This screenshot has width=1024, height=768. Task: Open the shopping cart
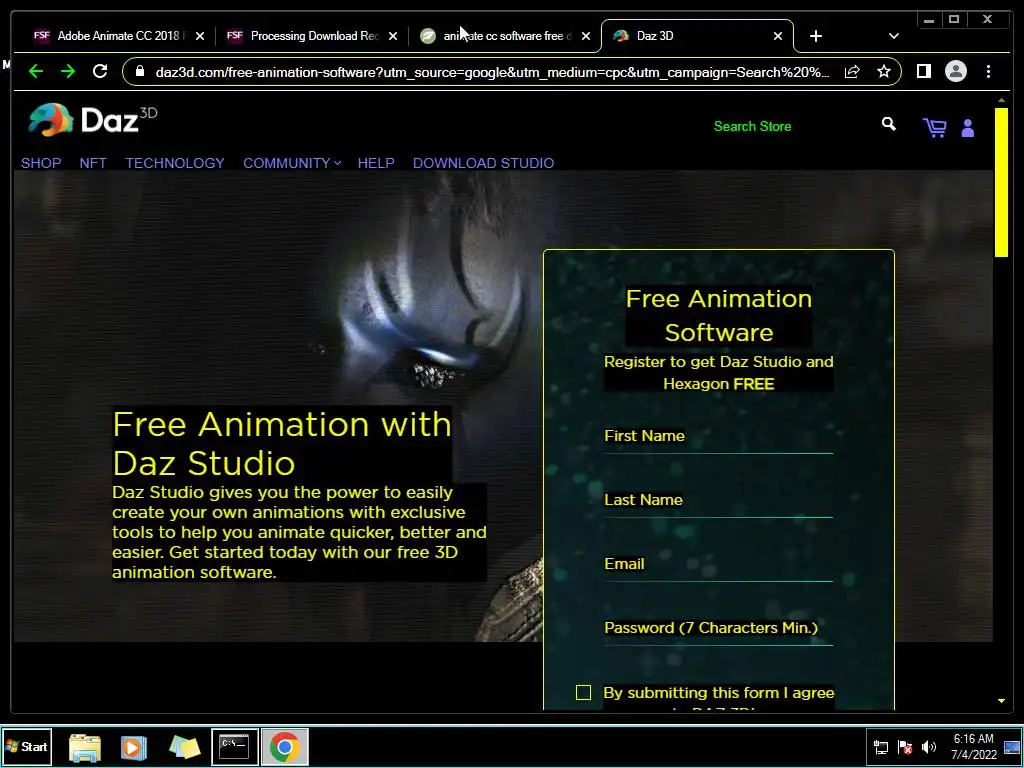[x=935, y=127]
